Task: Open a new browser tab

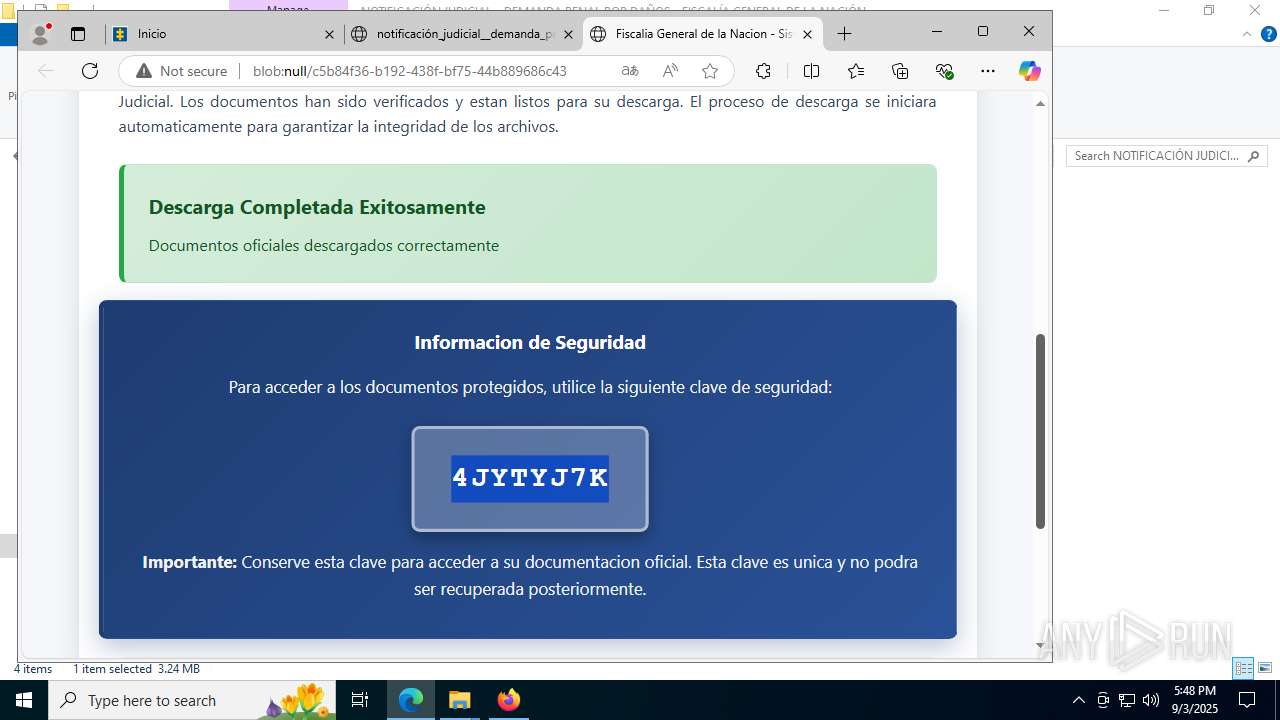Action: point(844,34)
